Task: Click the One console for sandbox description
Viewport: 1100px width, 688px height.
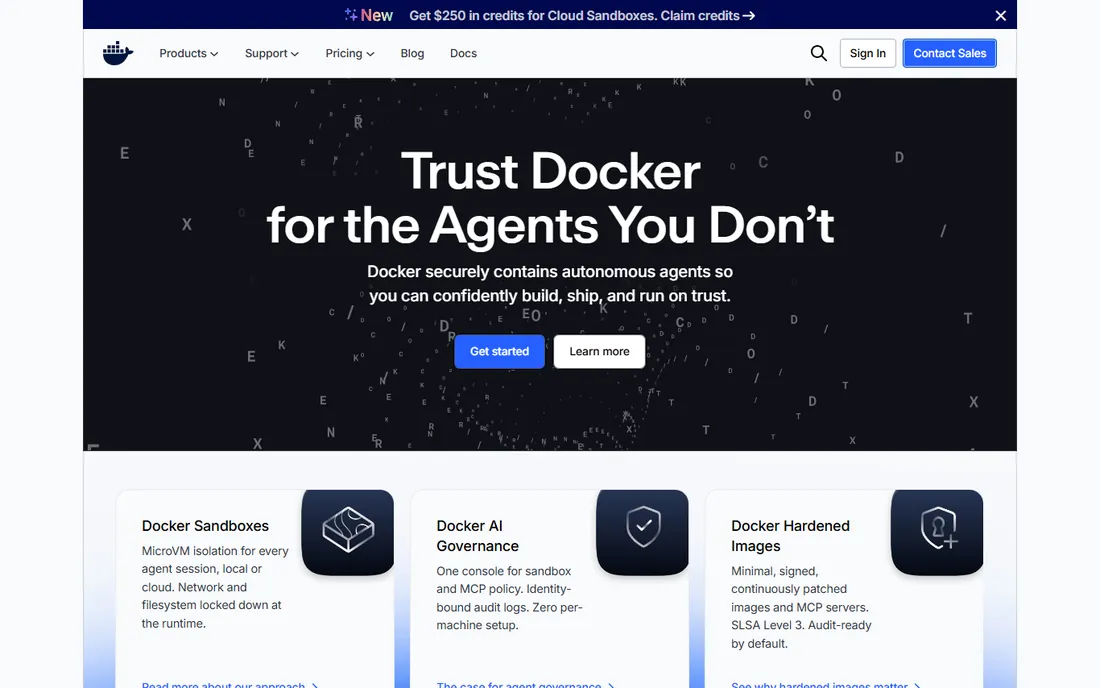Action: pyautogui.click(x=509, y=598)
